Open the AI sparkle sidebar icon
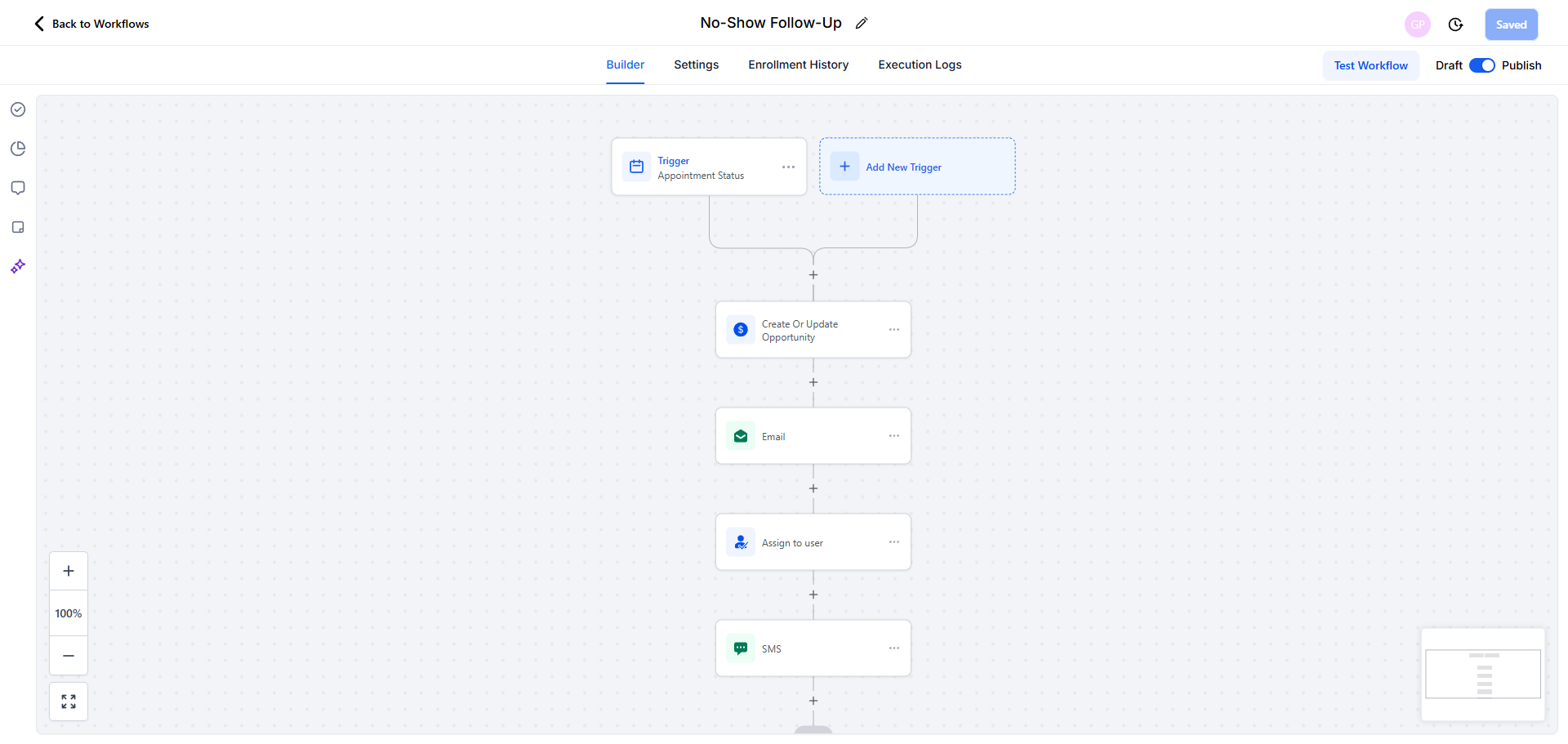1568x744 pixels. coord(18,266)
